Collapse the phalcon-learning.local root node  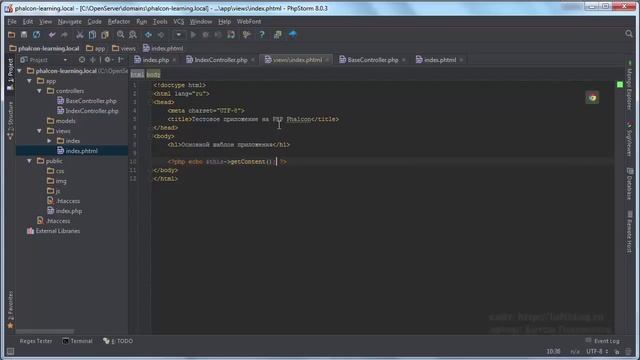tap(20, 71)
